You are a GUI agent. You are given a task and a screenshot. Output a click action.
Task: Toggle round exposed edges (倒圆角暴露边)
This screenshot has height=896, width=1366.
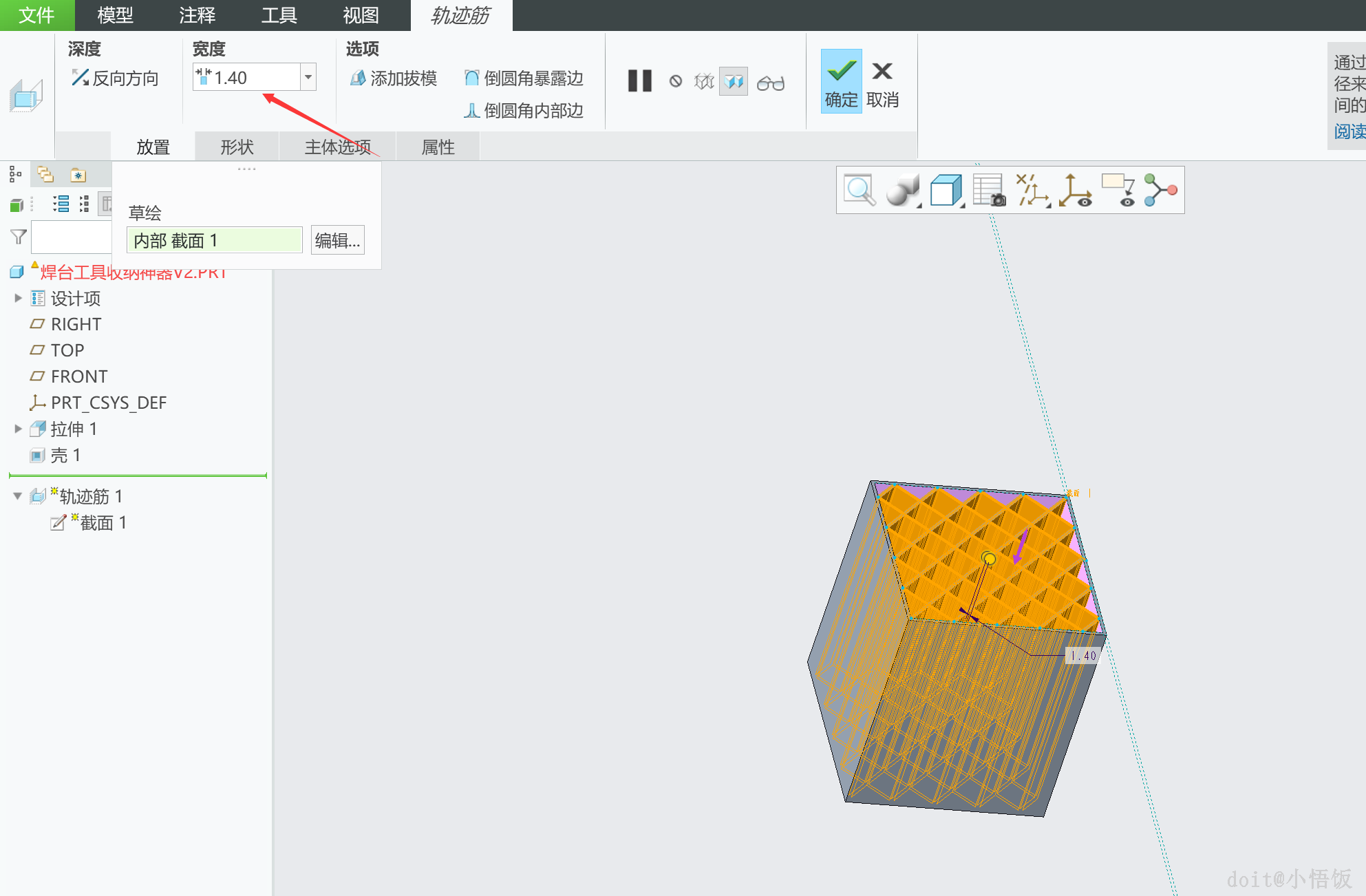(x=523, y=78)
